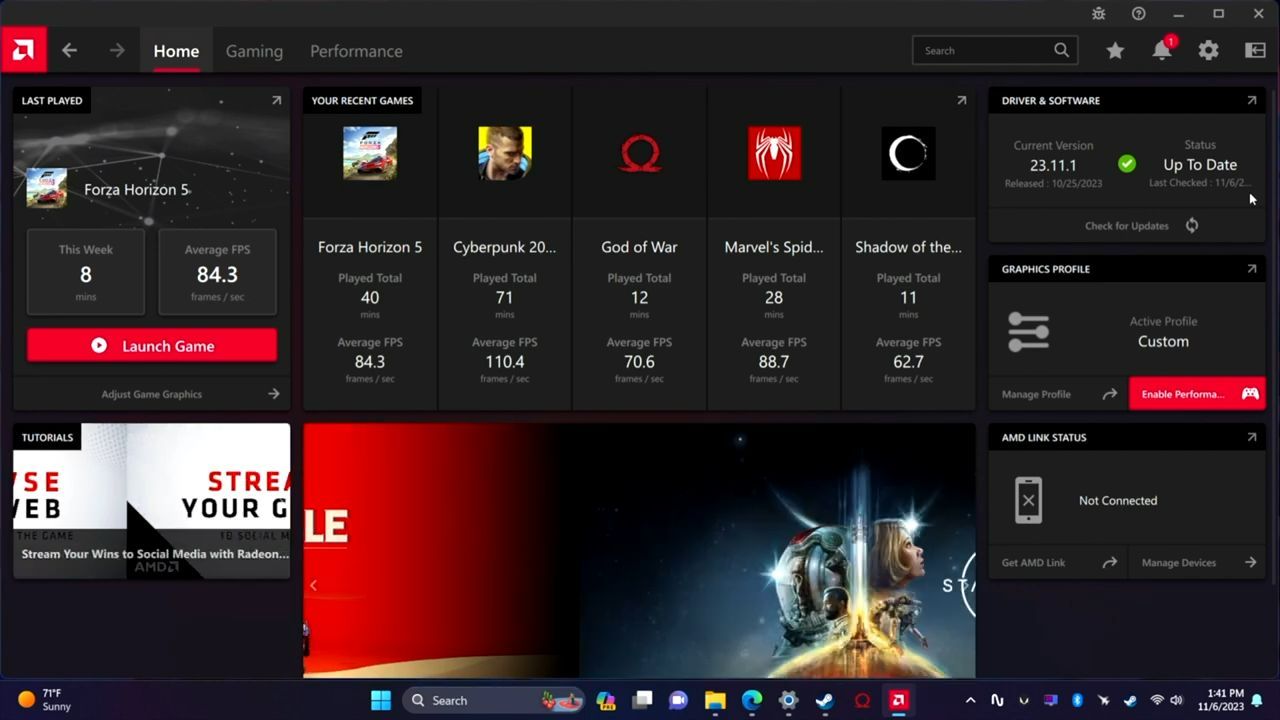The height and width of the screenshot is (720, 1280).
Task: Click current version 23.11.1 text
Action: (x=1053, y=165)
